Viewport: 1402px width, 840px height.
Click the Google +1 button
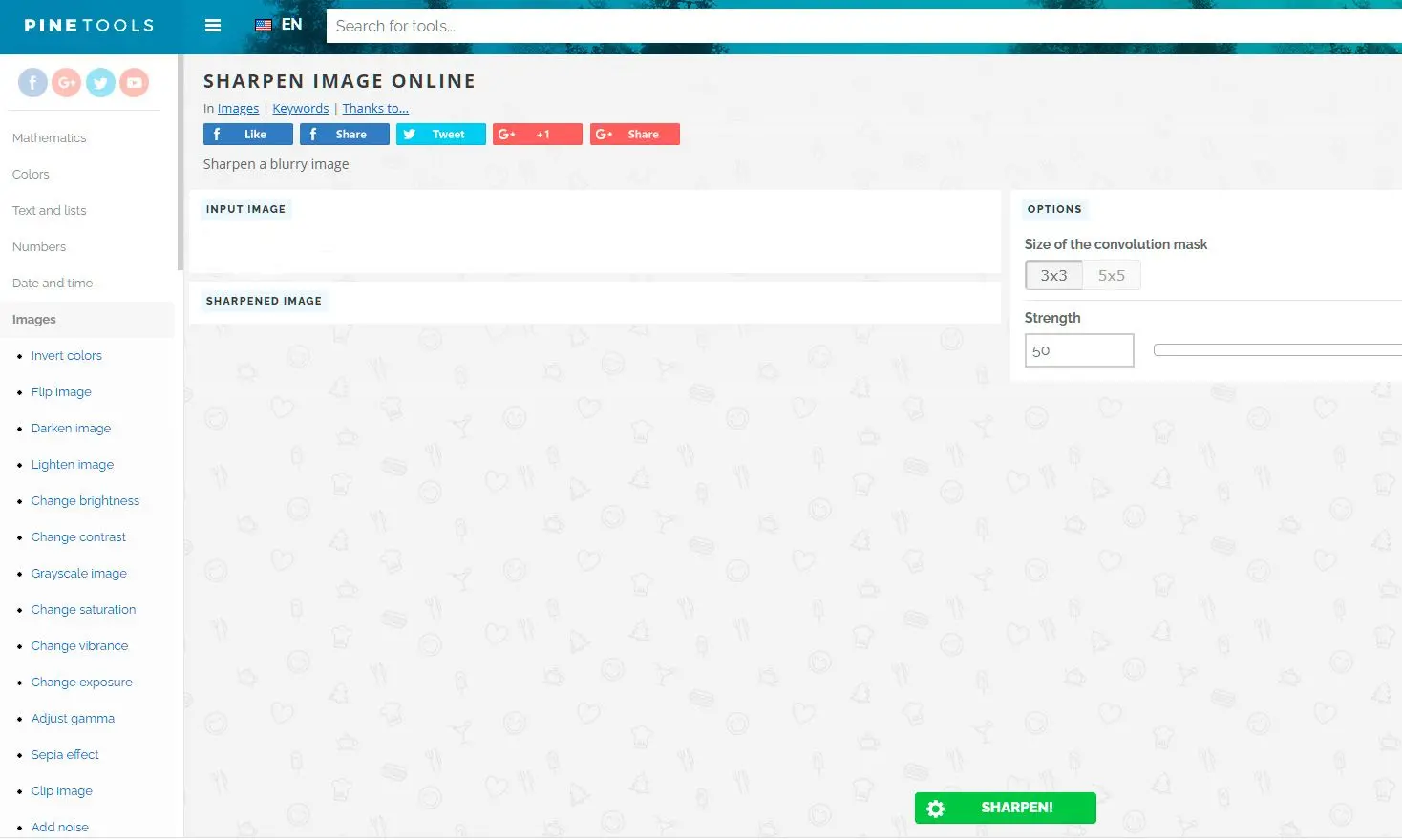pos(537,135)
